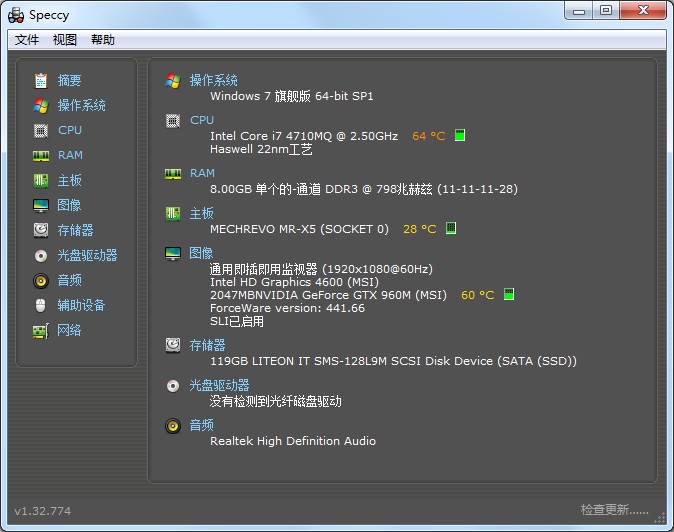Click the speaker icon beside 音频 heading
674x532 pixels.
173,426
